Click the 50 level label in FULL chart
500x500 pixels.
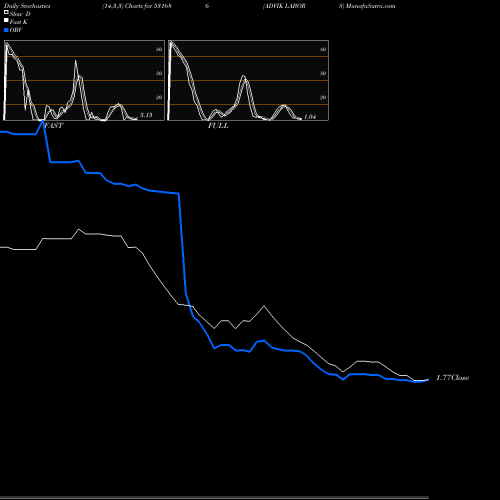click(323, 74)
